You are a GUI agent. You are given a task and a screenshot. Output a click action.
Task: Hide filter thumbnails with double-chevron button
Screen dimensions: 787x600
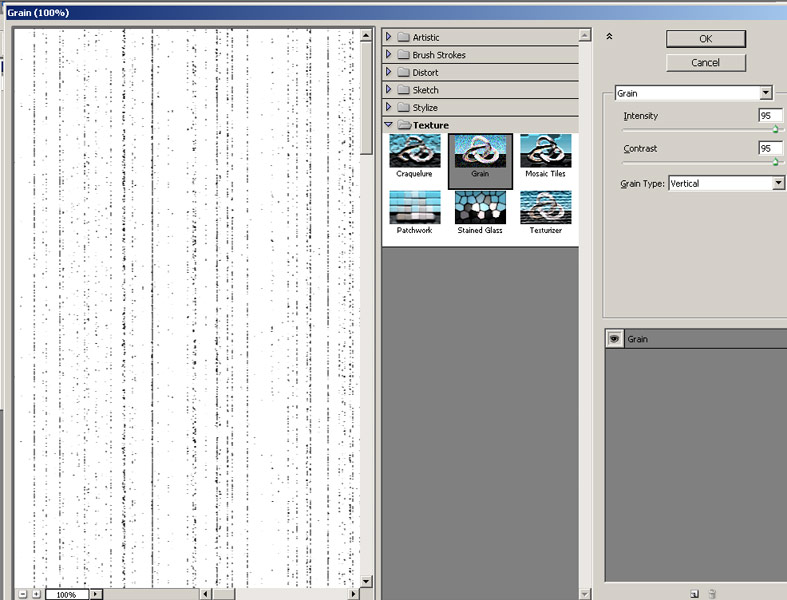609,37
